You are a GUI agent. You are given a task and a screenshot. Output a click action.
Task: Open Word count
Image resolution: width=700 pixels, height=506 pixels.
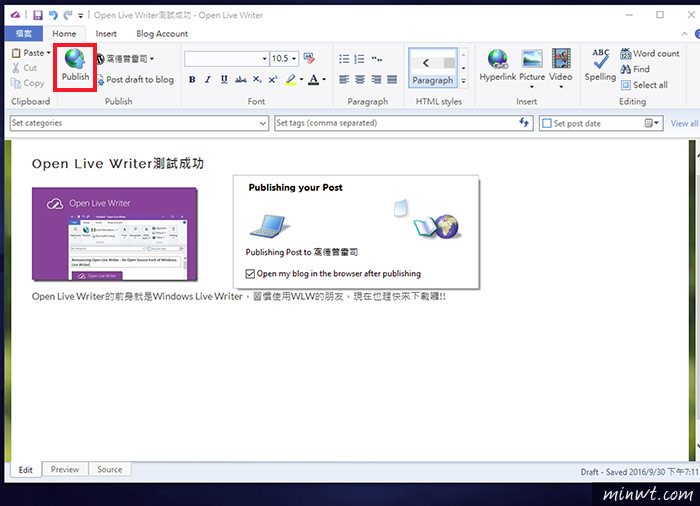650,54
